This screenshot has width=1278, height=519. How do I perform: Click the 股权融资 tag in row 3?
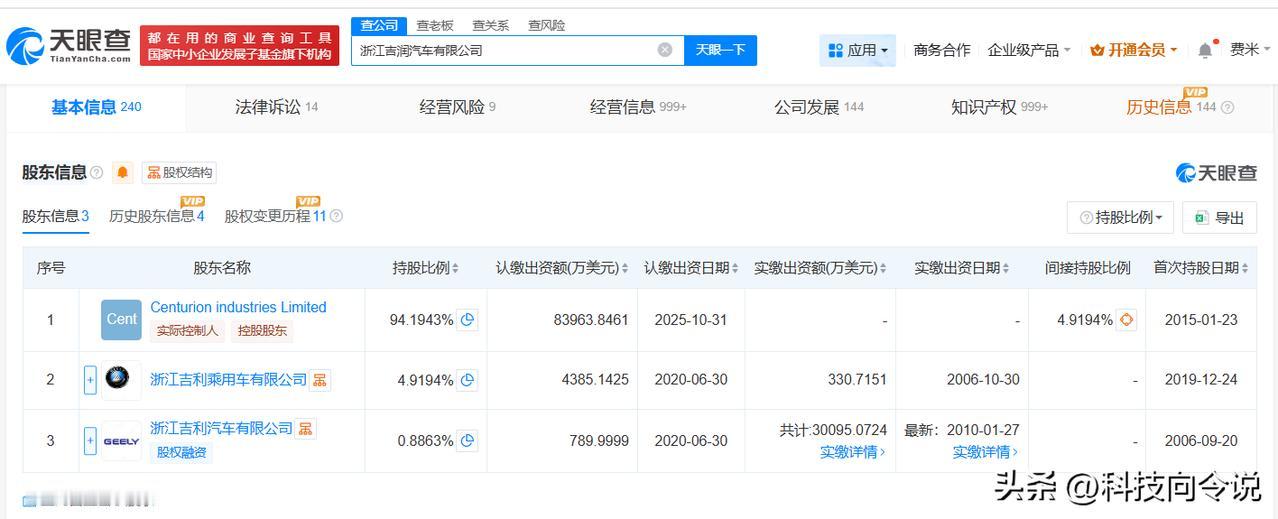pos(181,453)
